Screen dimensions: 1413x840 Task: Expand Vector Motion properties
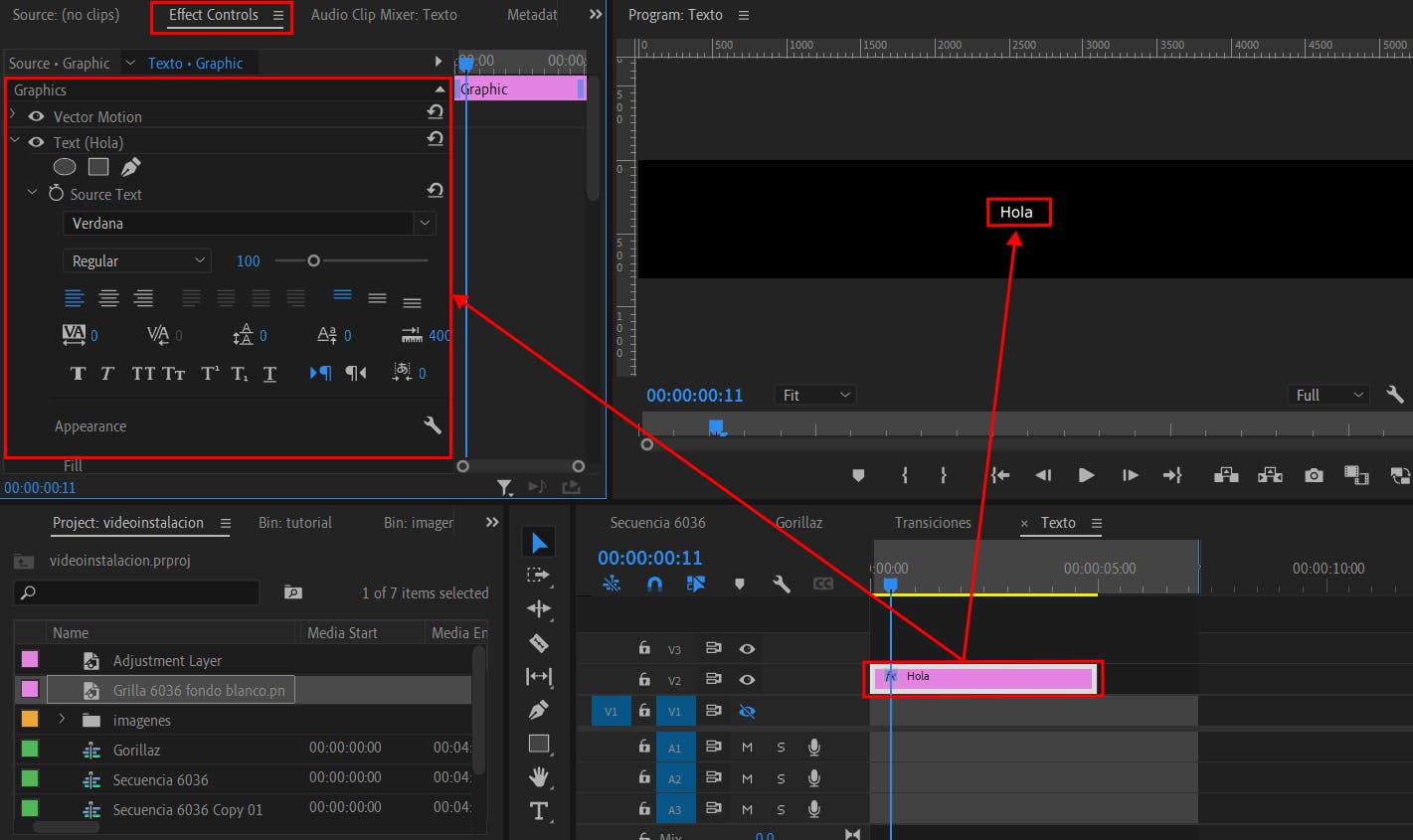tap(14, 115)
